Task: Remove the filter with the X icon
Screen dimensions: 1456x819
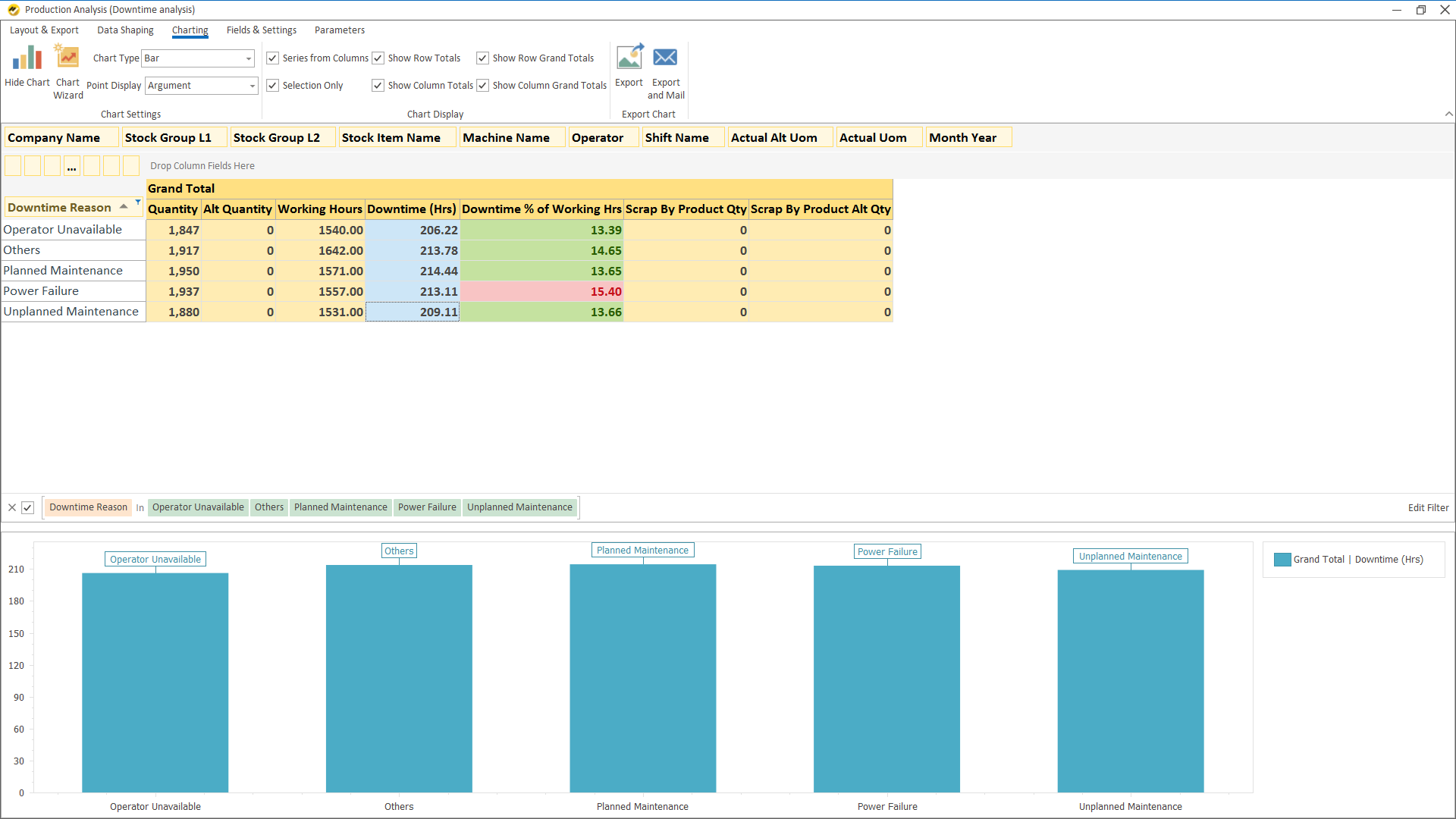Action: [x=11, y=507]
